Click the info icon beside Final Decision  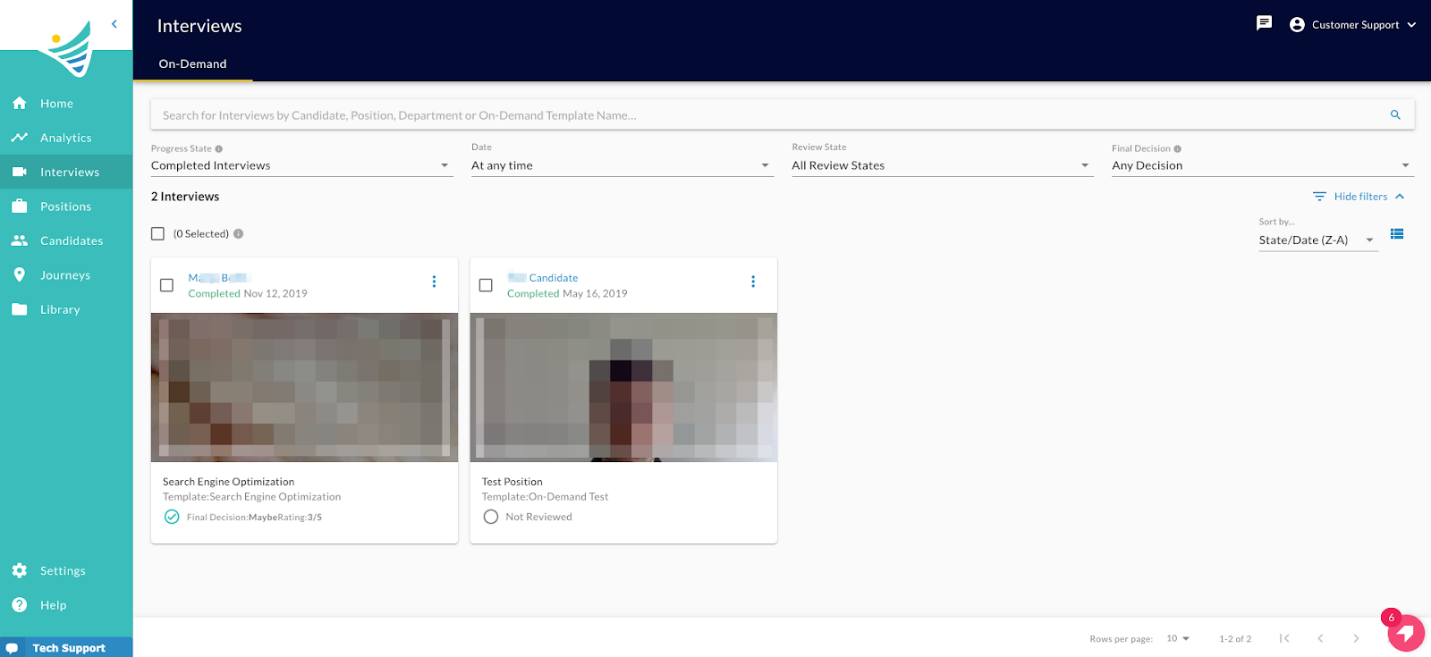[1177, 148]
